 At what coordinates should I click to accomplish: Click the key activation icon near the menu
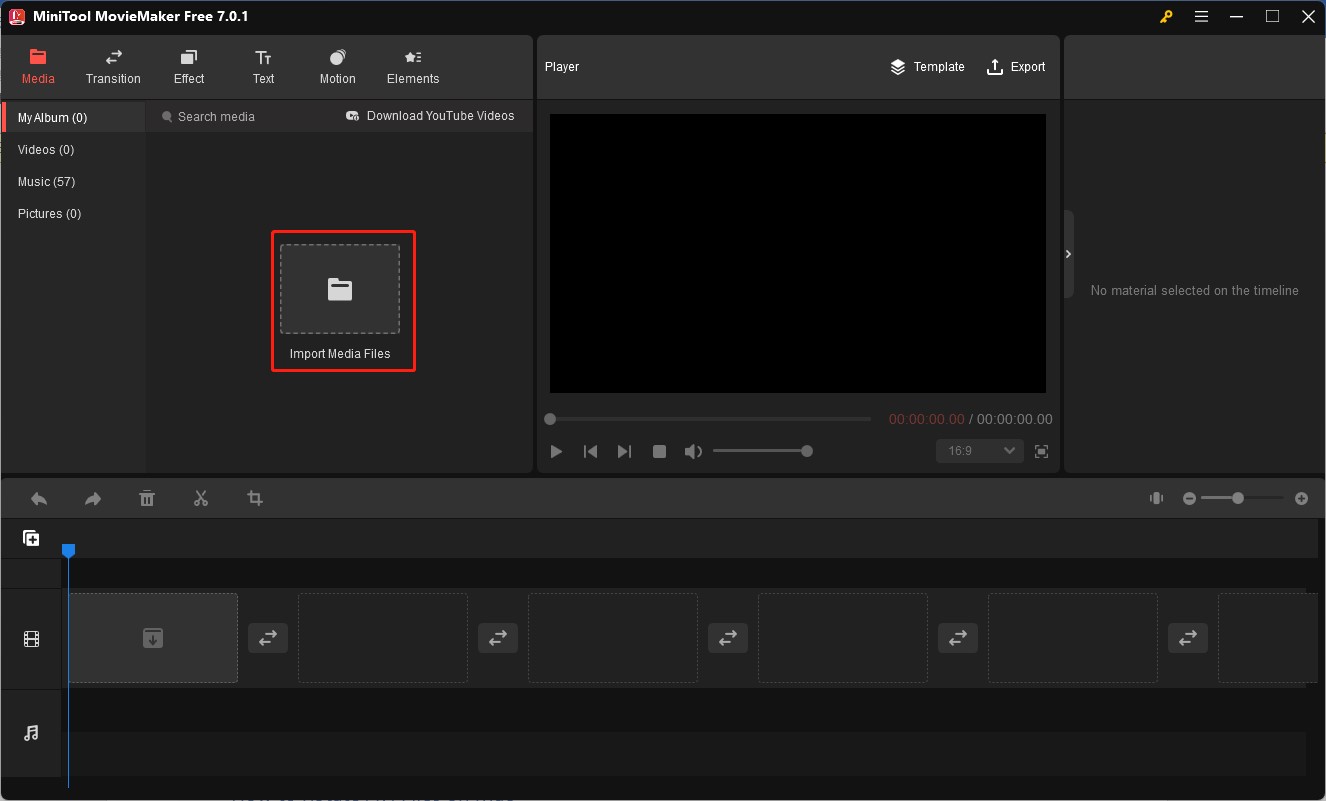[1166, 16]
